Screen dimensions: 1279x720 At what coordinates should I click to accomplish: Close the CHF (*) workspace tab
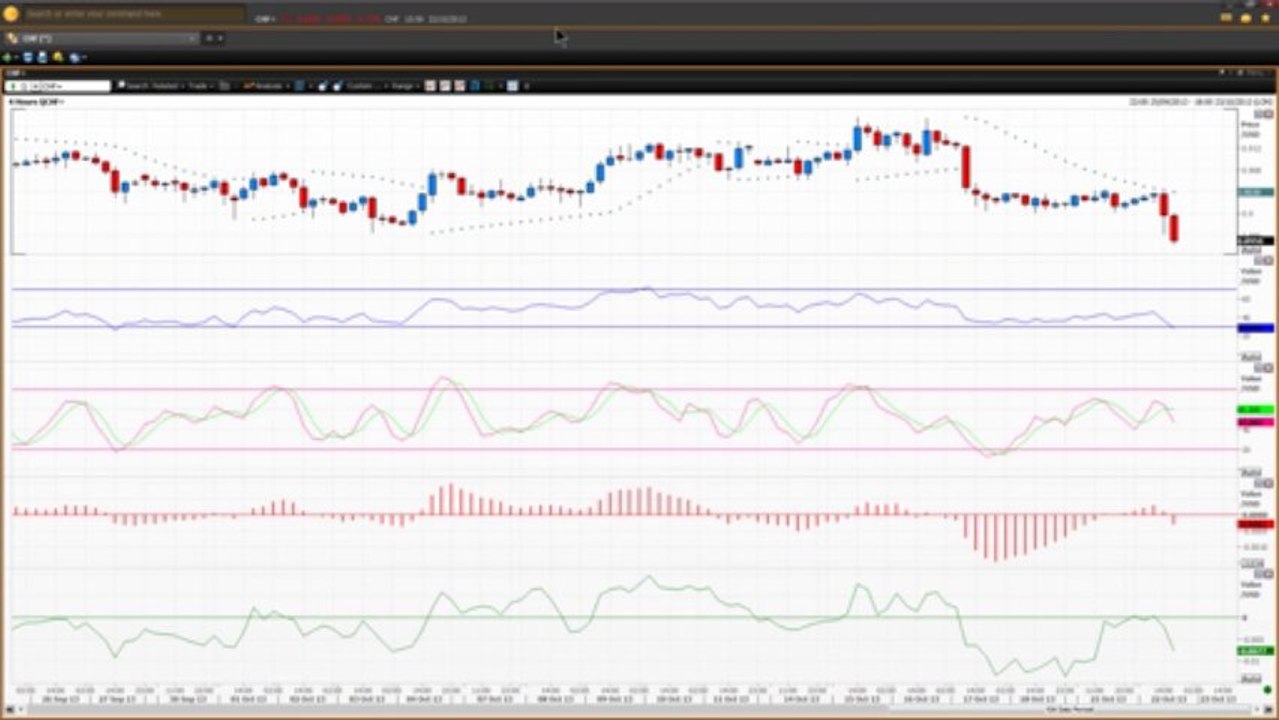coord(192,38)
